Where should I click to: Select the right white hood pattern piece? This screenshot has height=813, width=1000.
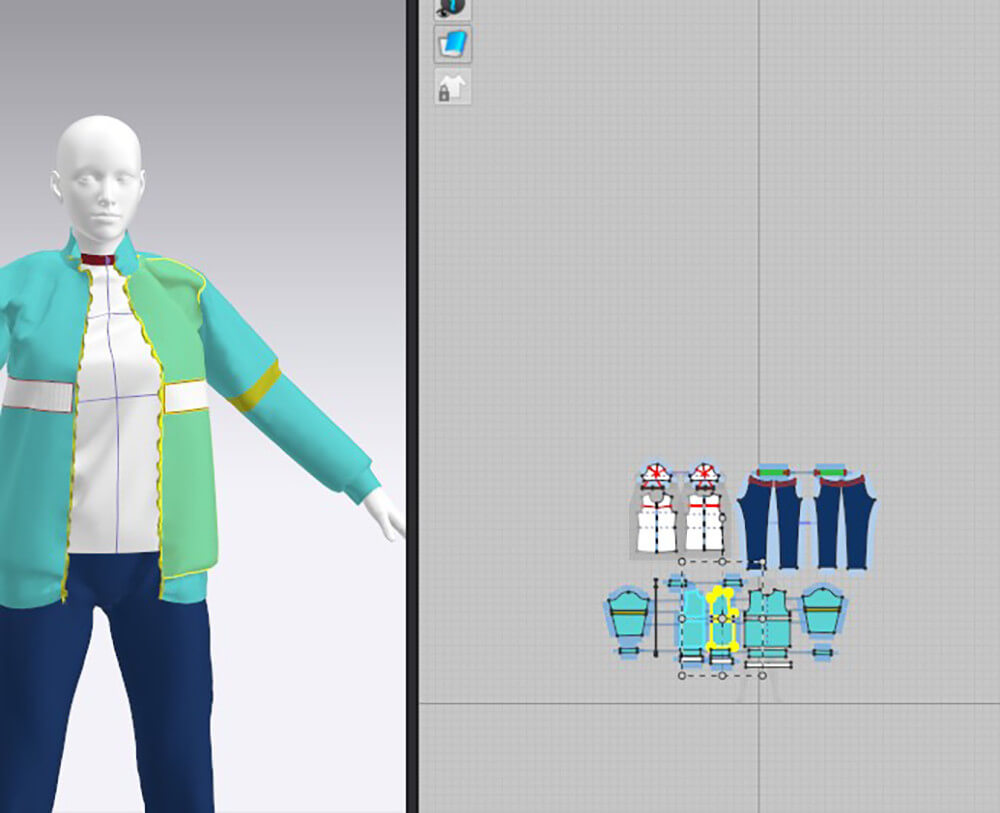704,474
